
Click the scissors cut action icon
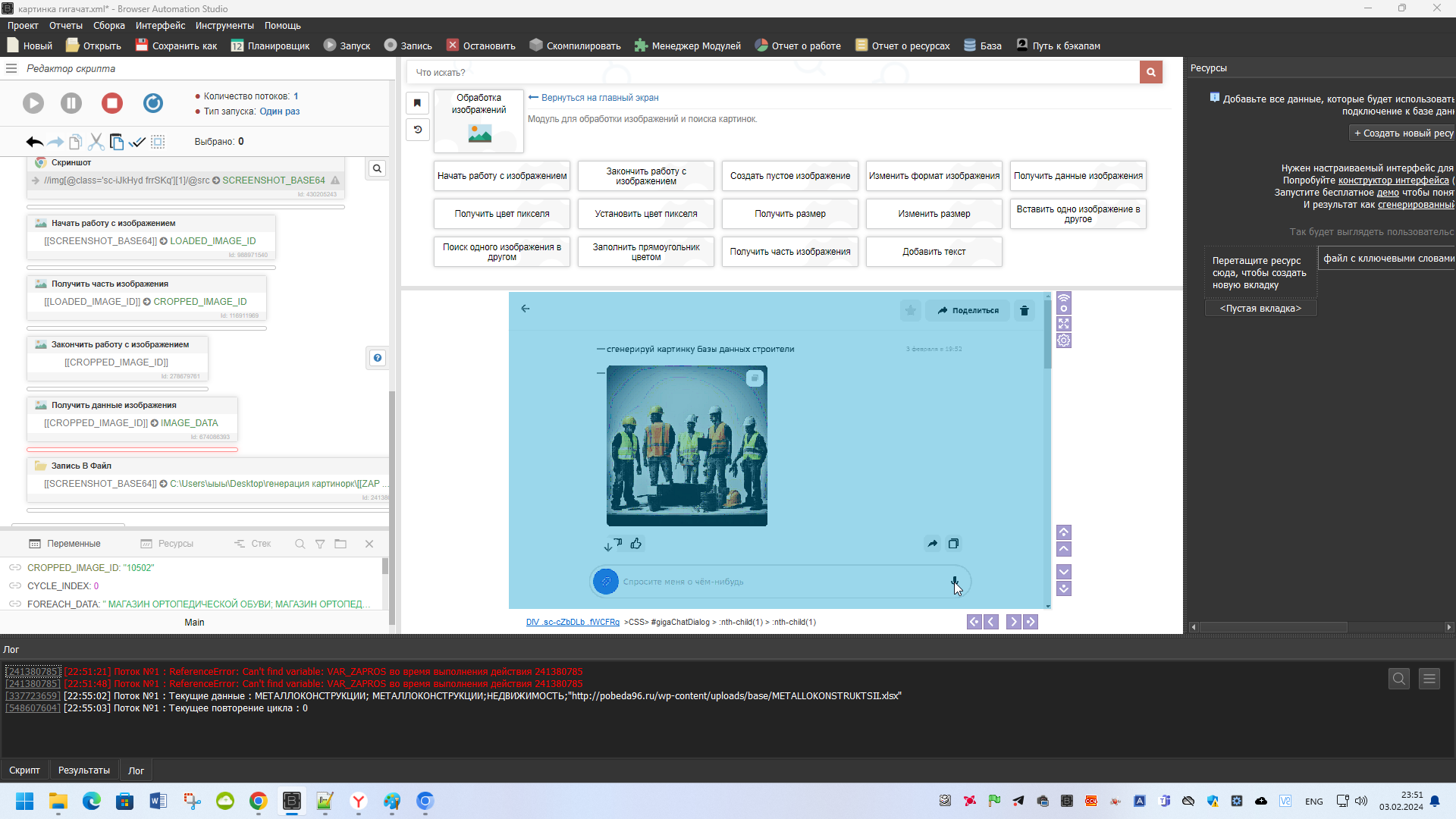click(x=96, y=142)
